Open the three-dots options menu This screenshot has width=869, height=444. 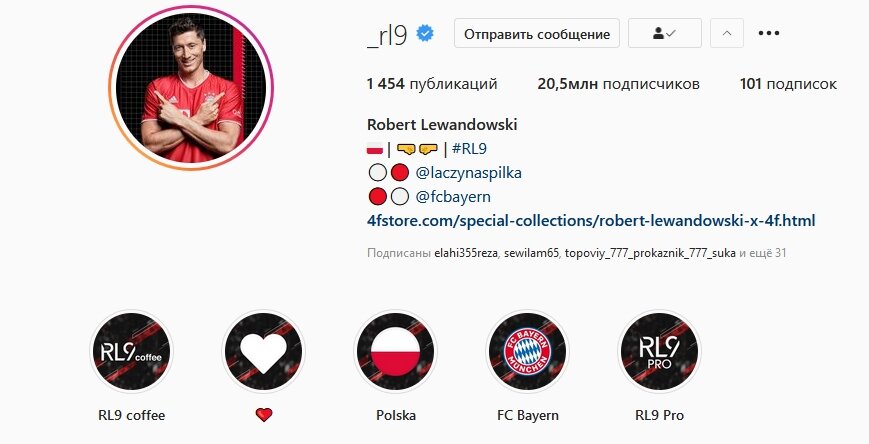[769, 33]
